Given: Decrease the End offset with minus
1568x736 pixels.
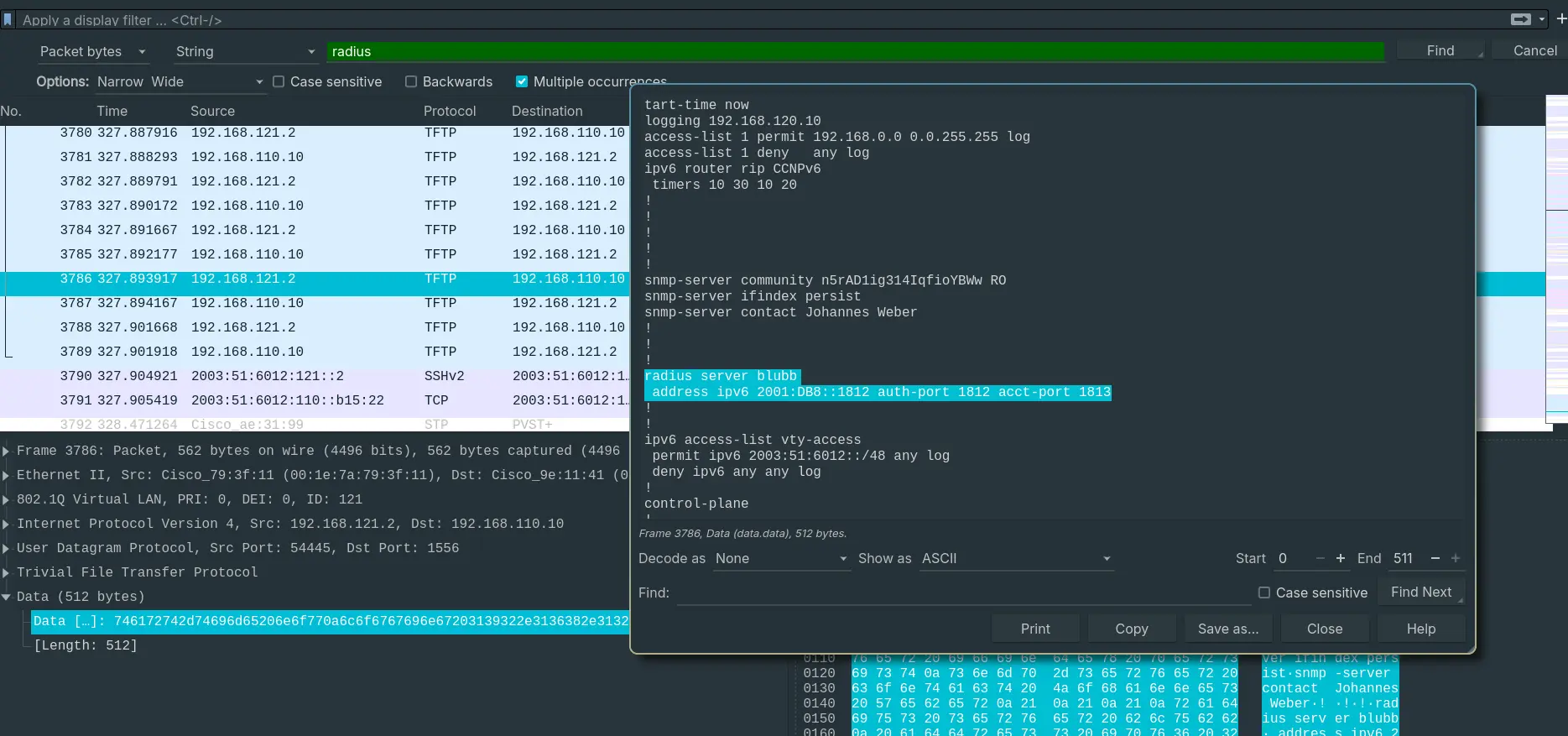Looking at the screenshot, I should coord(1435,559).
